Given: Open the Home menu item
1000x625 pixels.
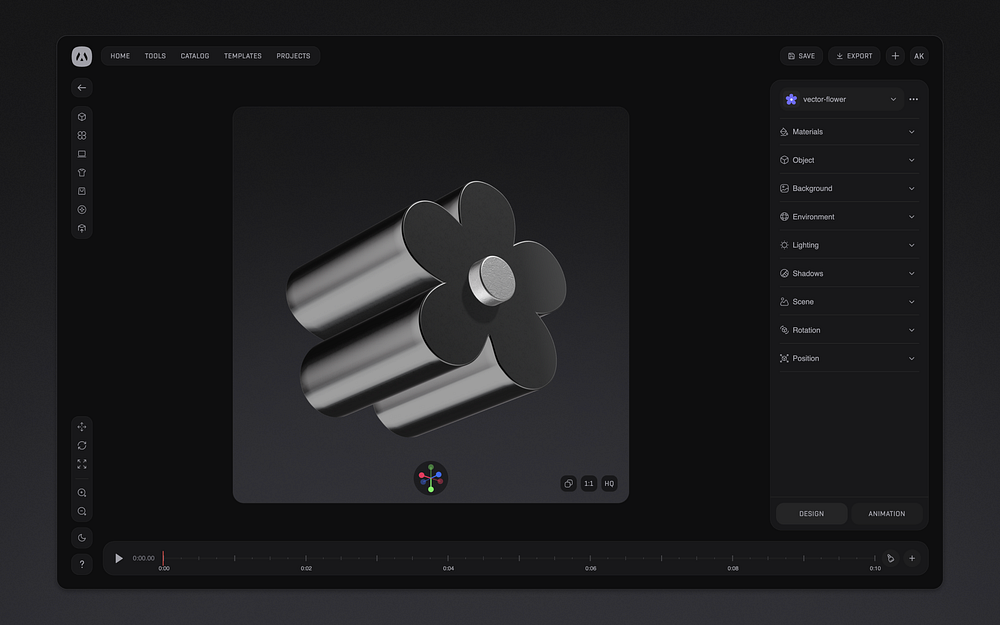Looking at the screenshot, I should pos(120,56).
